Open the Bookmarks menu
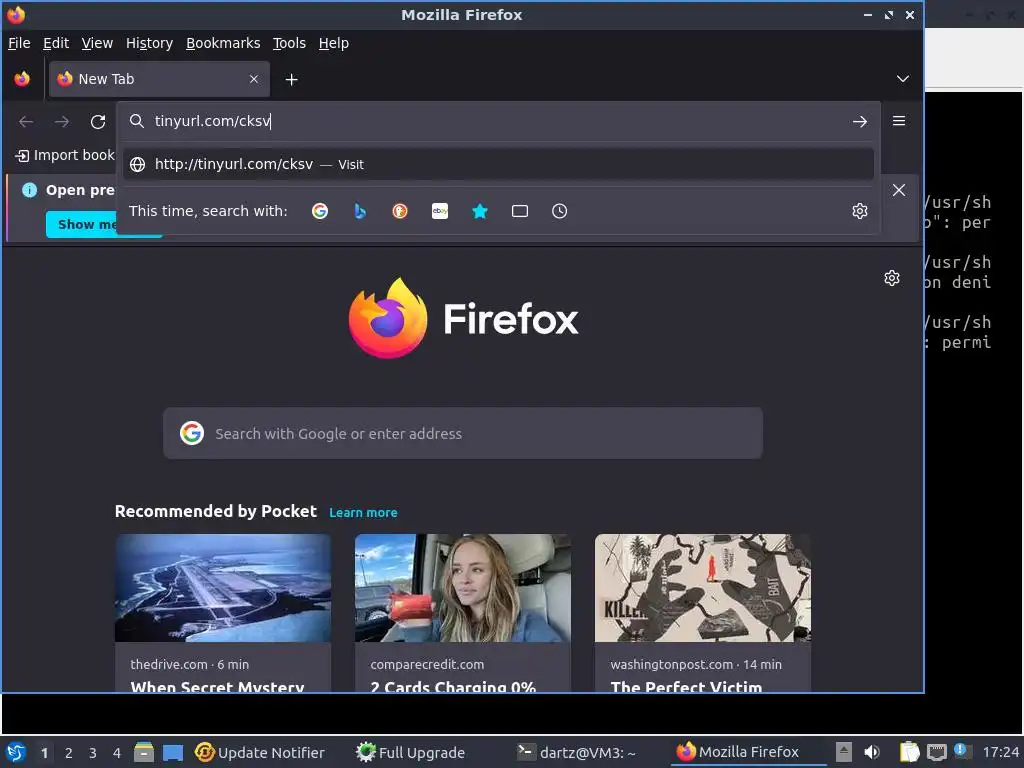1024x768 pixels. (x=223, y=43)
